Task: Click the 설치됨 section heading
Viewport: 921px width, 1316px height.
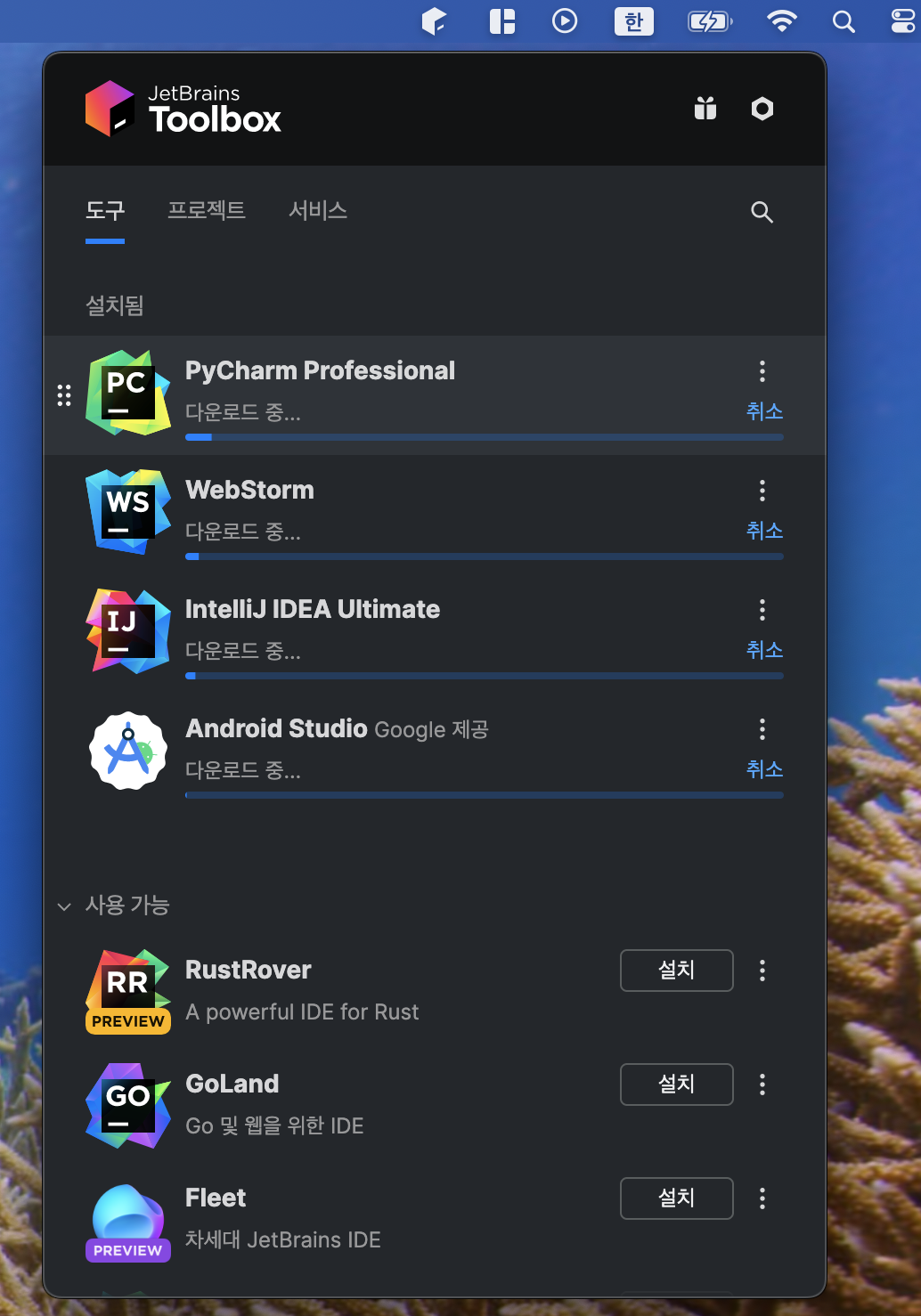Action: (115, 306)
